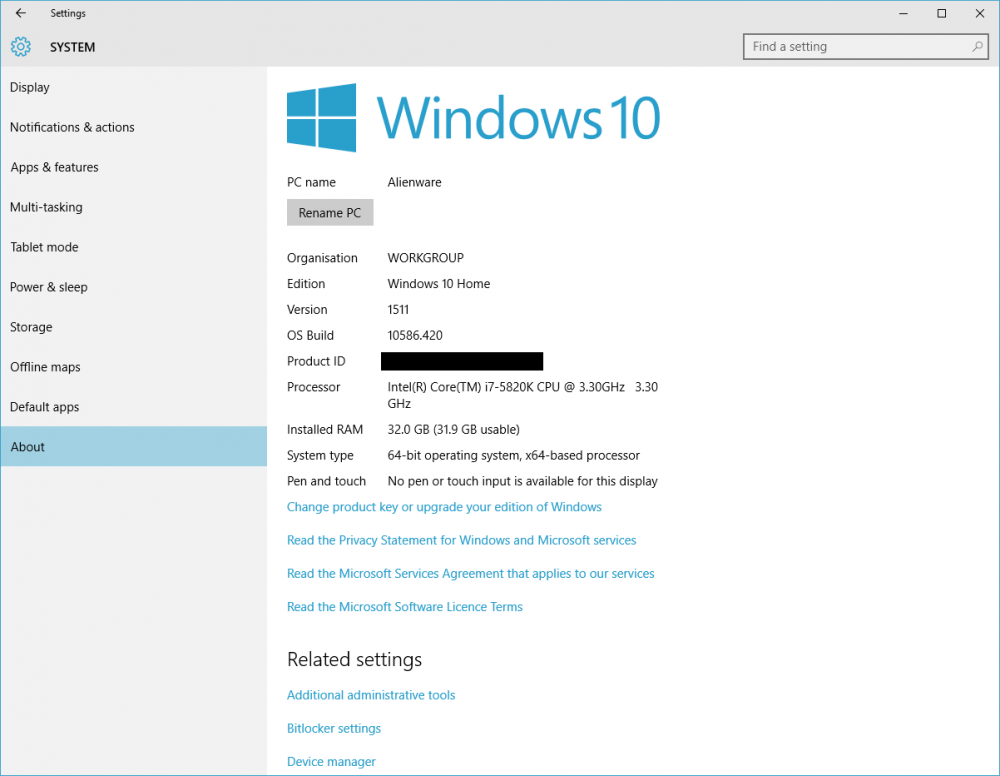Open Change product key or upgrade link
The height and width of the screenshot is (776, 1000).
[x=444, y=507]
